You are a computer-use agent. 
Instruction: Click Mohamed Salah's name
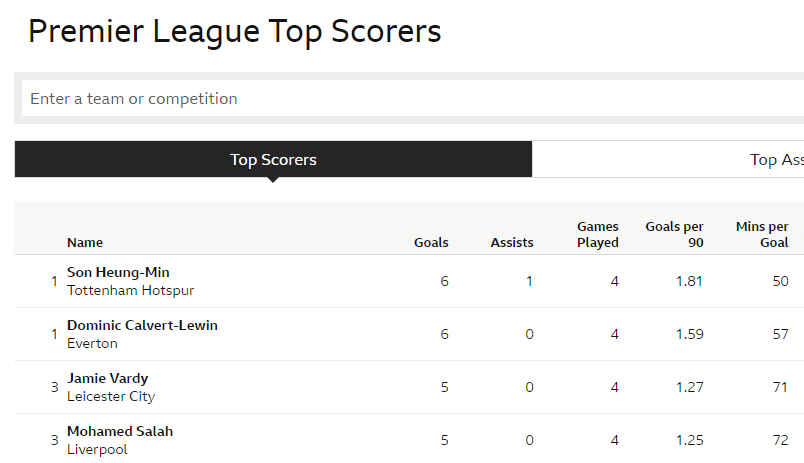(x=120, y=431)
